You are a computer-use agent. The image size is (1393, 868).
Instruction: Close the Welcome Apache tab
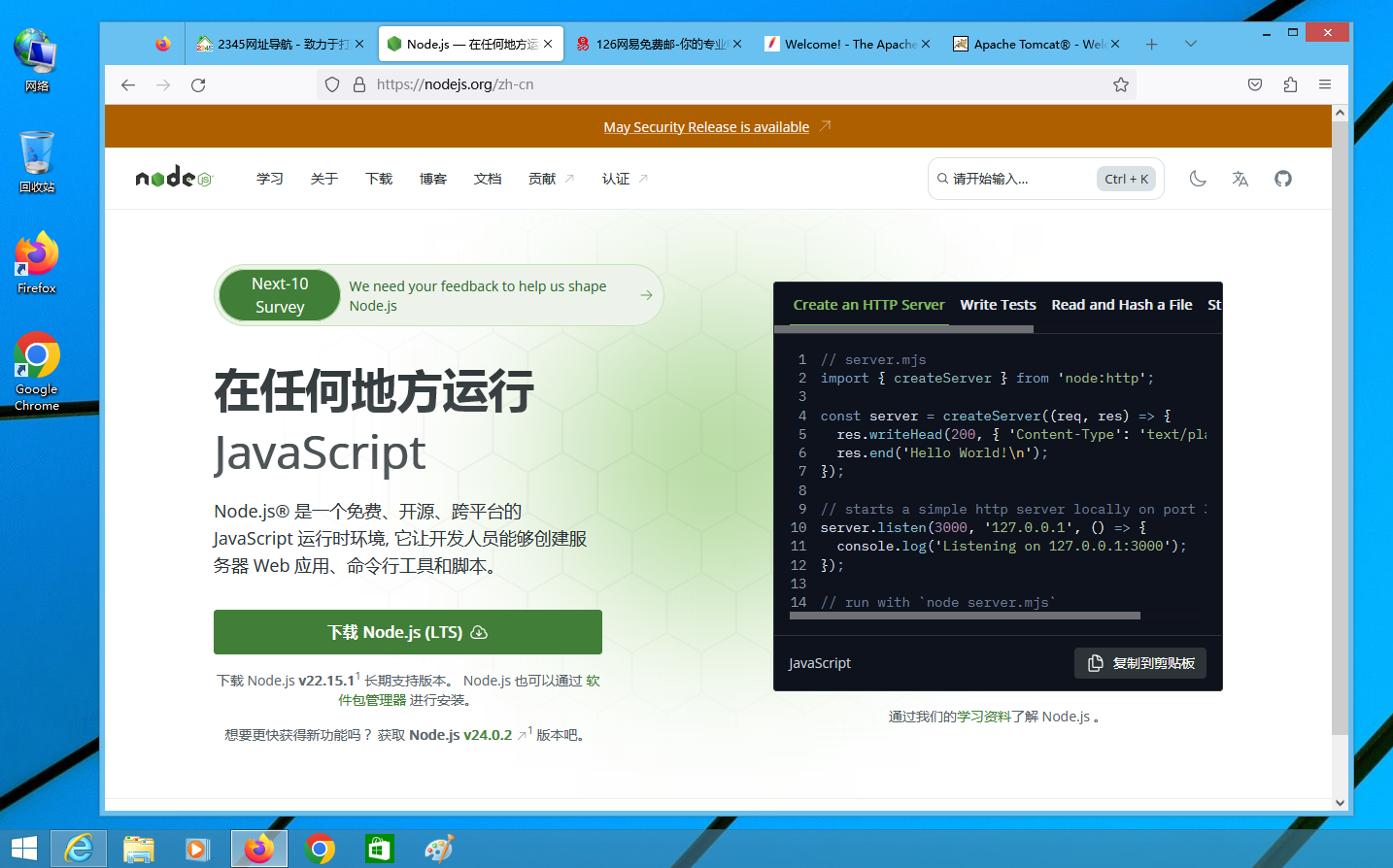point(926,44)
